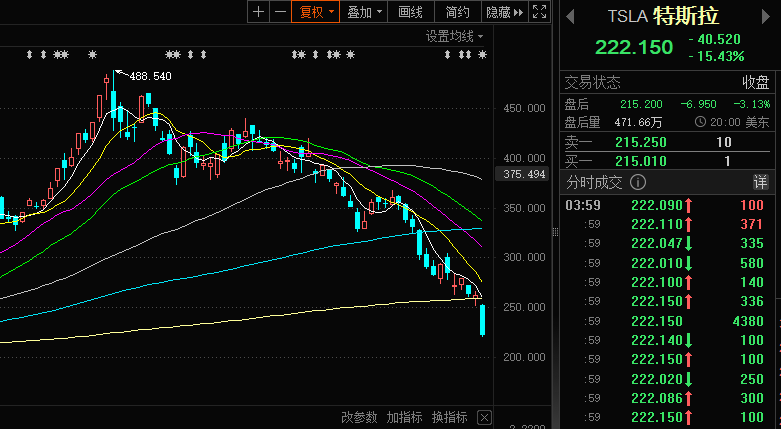Select the 画线 drawing tool
The height and width of the screenshot is (429, 781).
410,12
